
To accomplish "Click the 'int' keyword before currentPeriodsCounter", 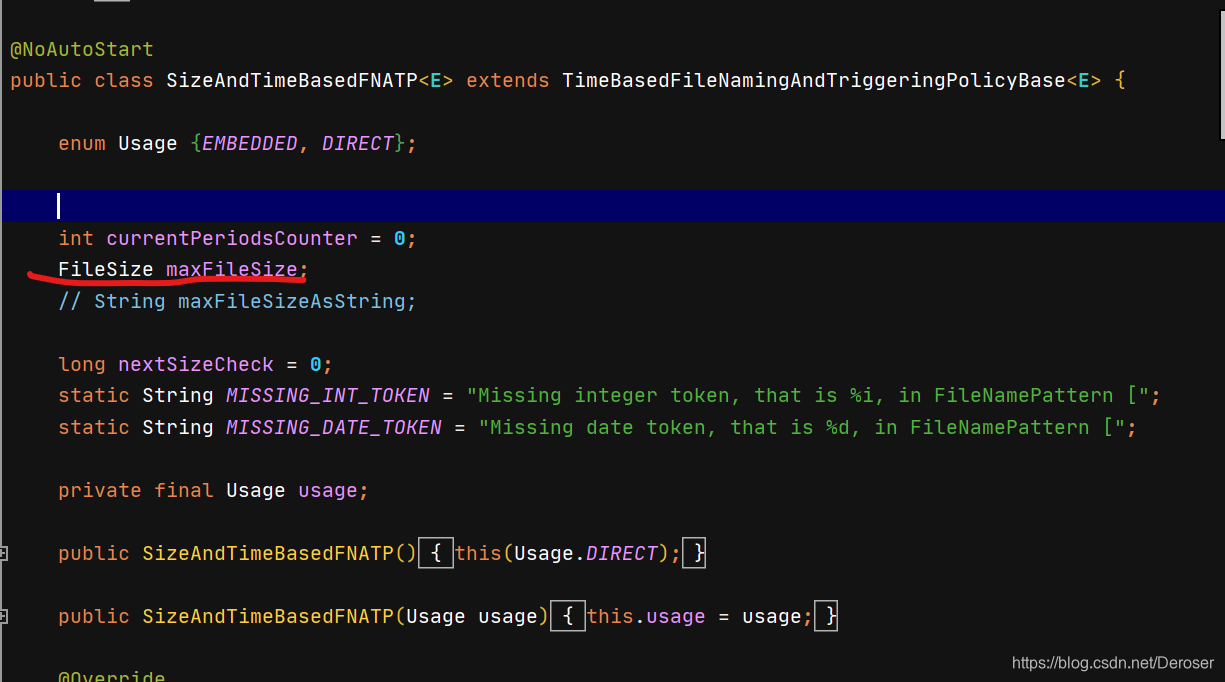I will pyautogui.click(x=76, y=238).
